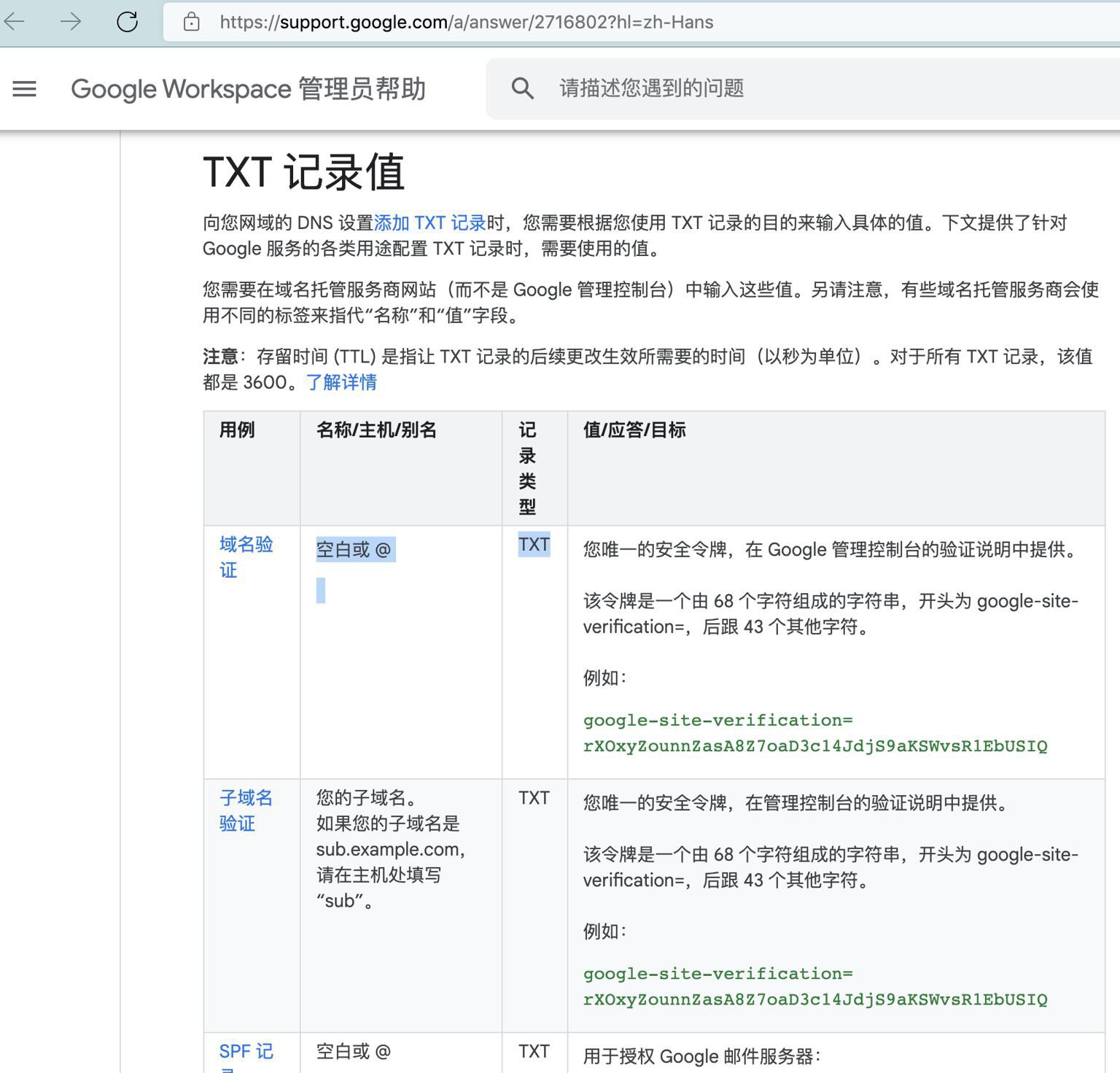Image resolution: width=1120 pixels, height=1073 pixels.
Task: Click the 68 个字符 description in 子域名验证 row
Action: [831, 867]
